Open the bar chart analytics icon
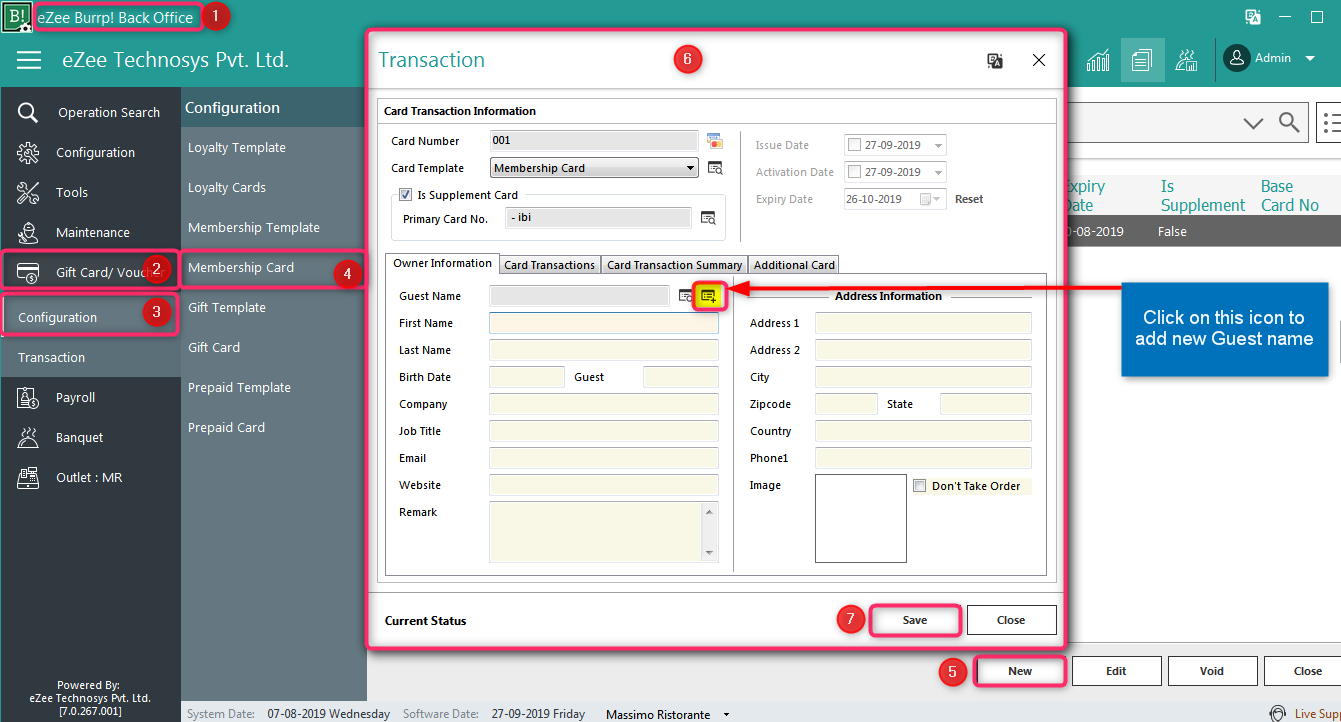 coord(1098,59)
